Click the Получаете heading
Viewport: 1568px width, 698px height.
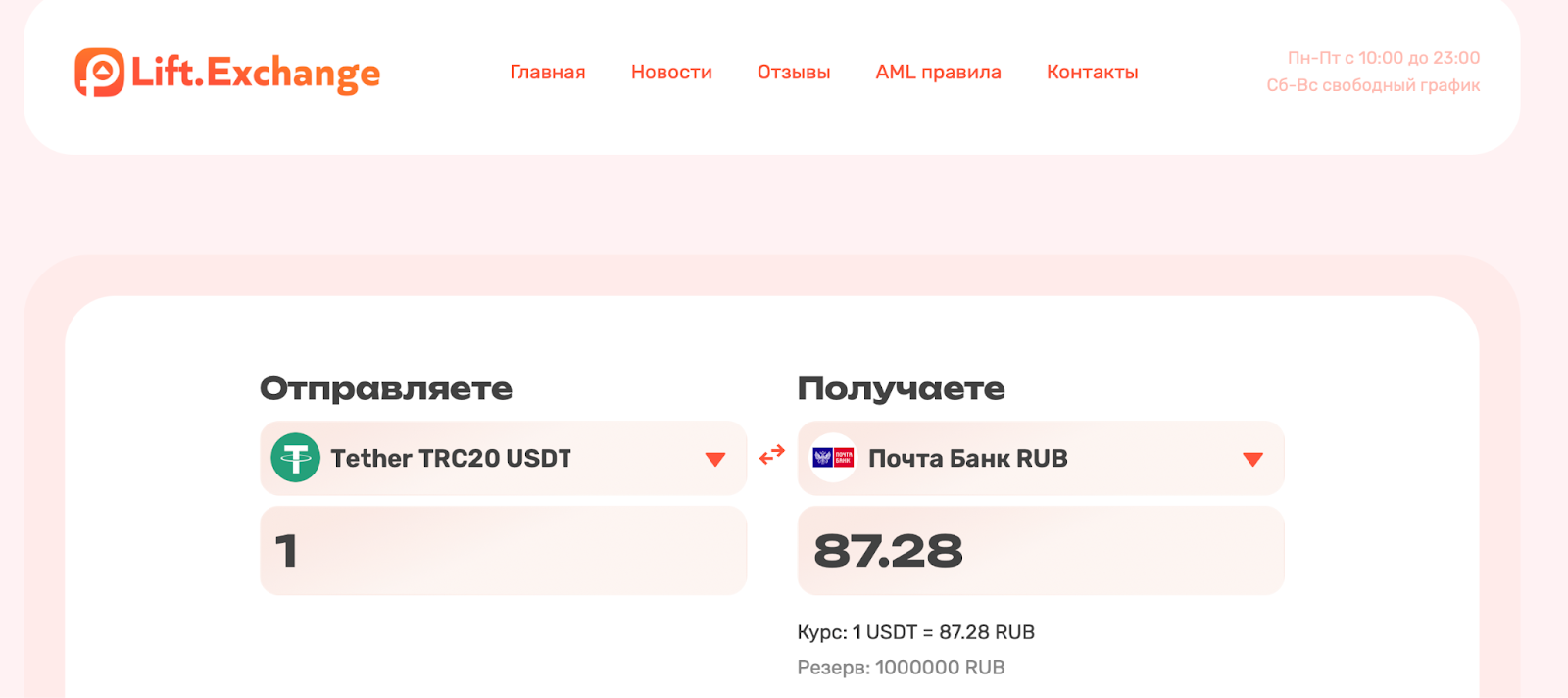pos(901,388)
